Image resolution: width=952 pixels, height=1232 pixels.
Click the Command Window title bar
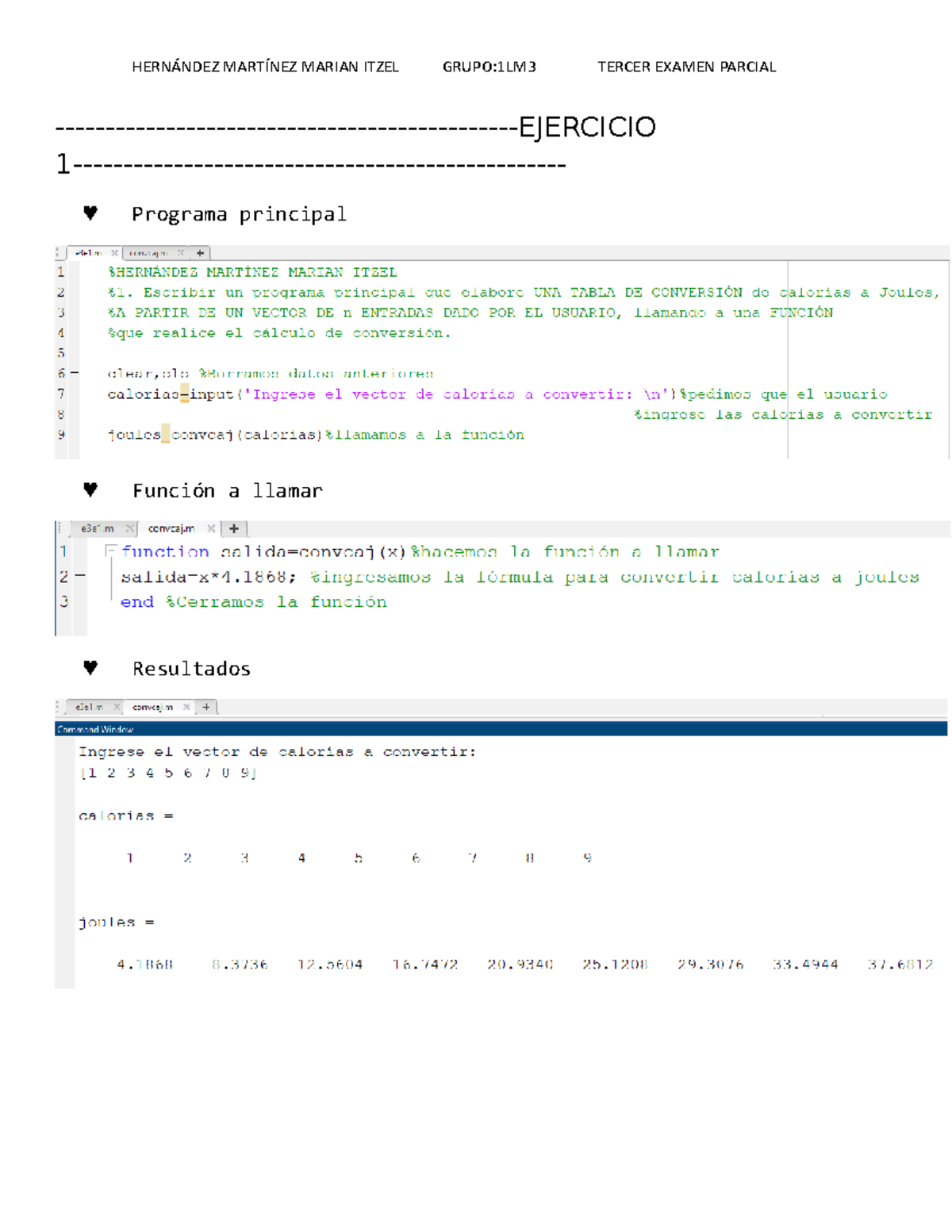[95, 729]
